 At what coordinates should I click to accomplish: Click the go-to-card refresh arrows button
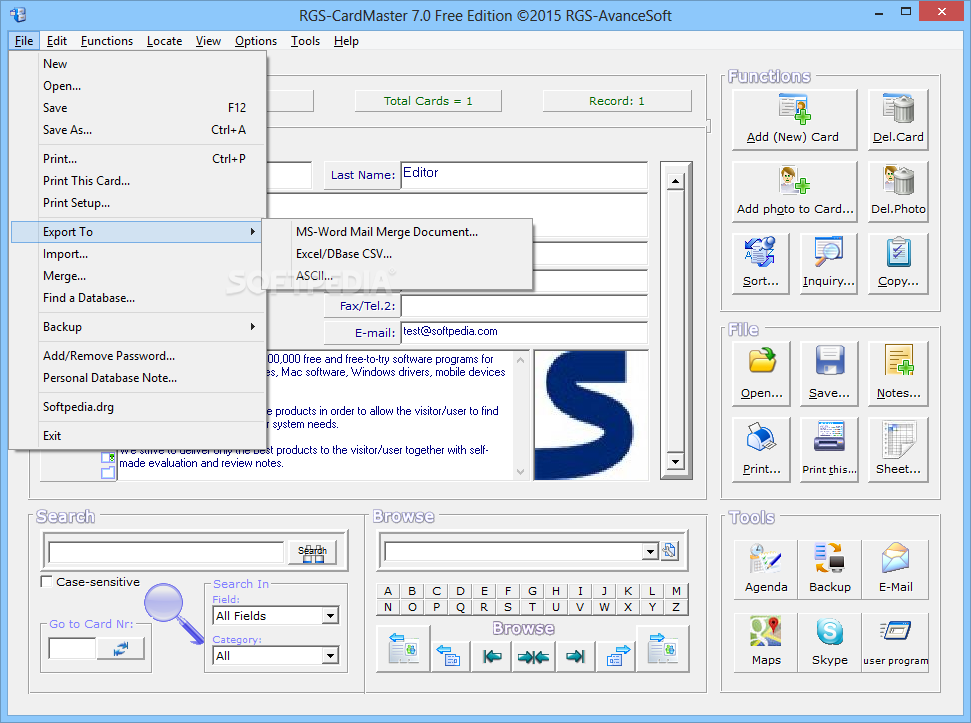coord(121,649)
